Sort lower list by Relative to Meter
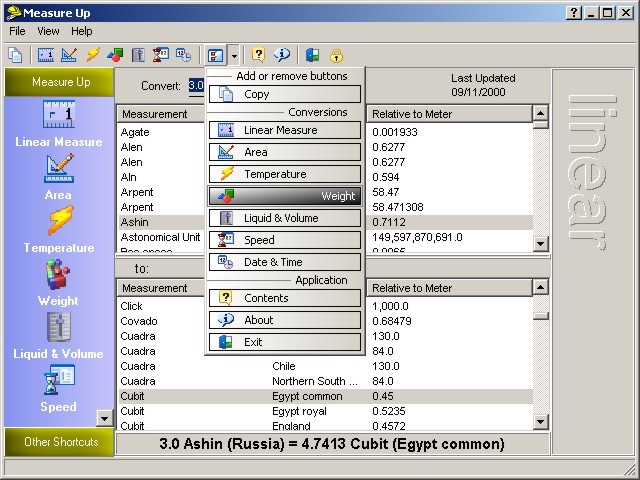640x480 pixels. point(450,288)
